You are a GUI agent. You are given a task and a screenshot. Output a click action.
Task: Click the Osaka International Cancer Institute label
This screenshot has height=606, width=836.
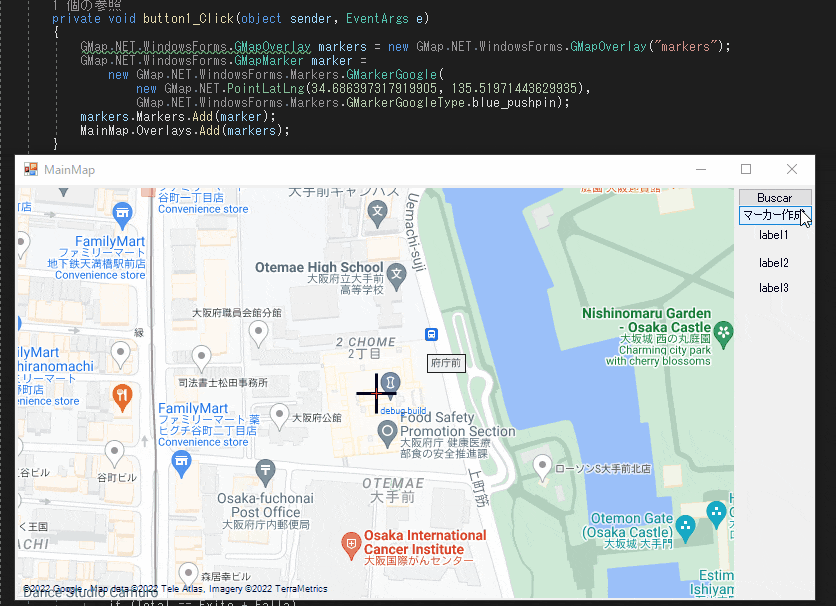425,543
